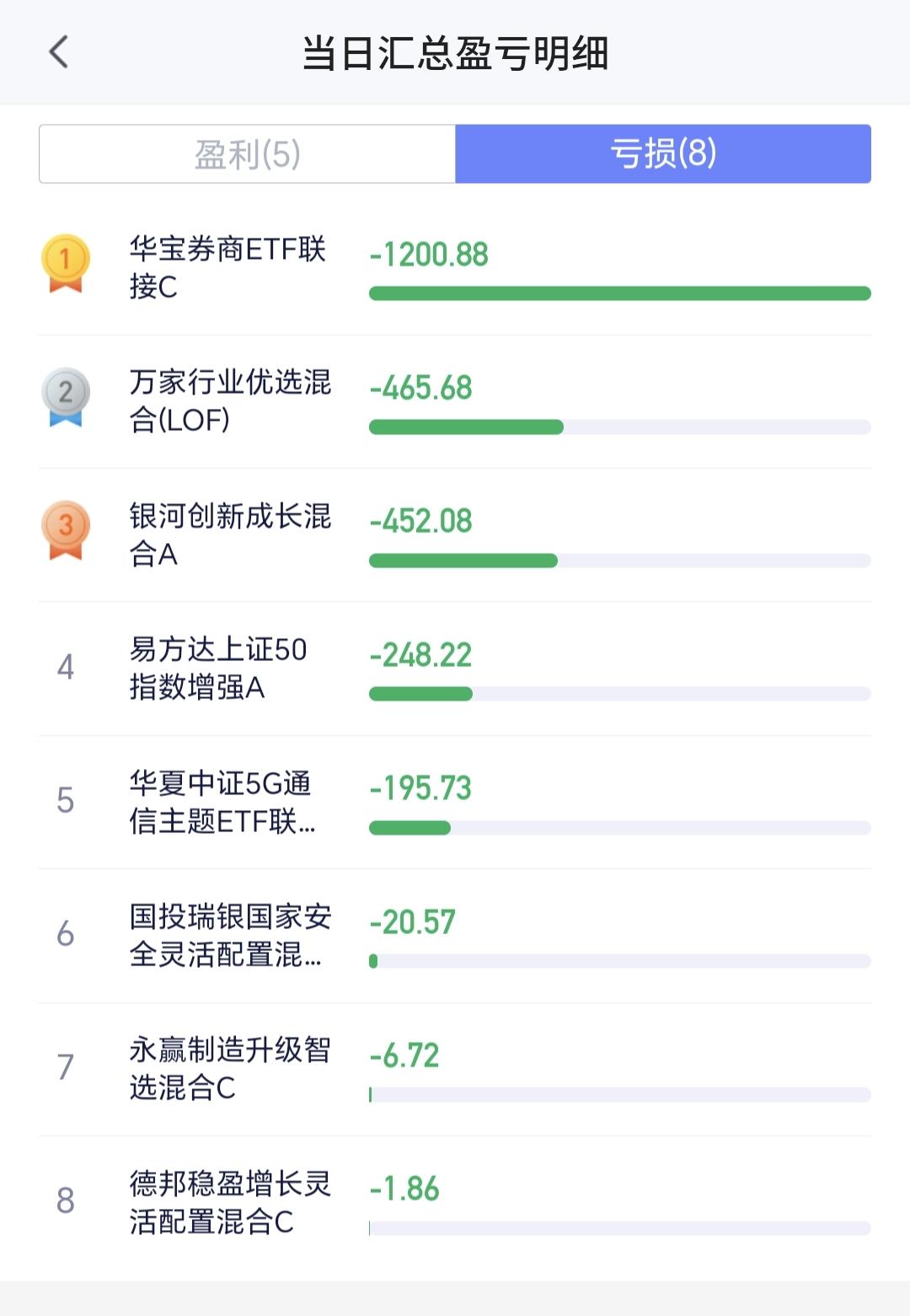This screenshot has width=910, height=1316.
Task: Open 华夏中证5G通信主题ETF fund entry
Action: tap(455, 802)
